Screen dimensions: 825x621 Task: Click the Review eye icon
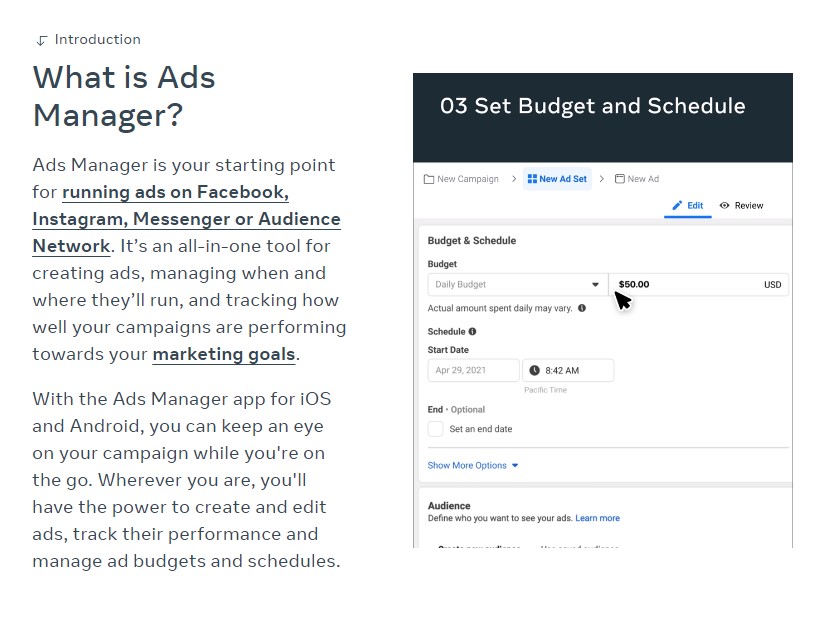pyautogui.click(x=725, y=205)
